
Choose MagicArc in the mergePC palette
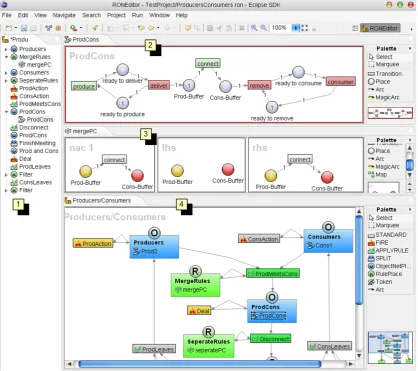(383, 167)
